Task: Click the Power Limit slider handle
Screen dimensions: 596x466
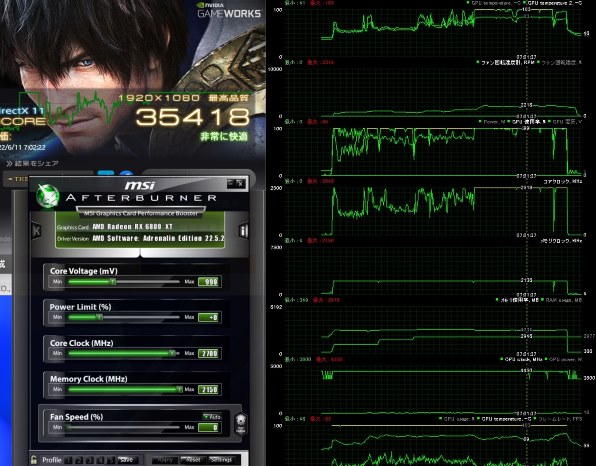Action: tap(99, 317)
